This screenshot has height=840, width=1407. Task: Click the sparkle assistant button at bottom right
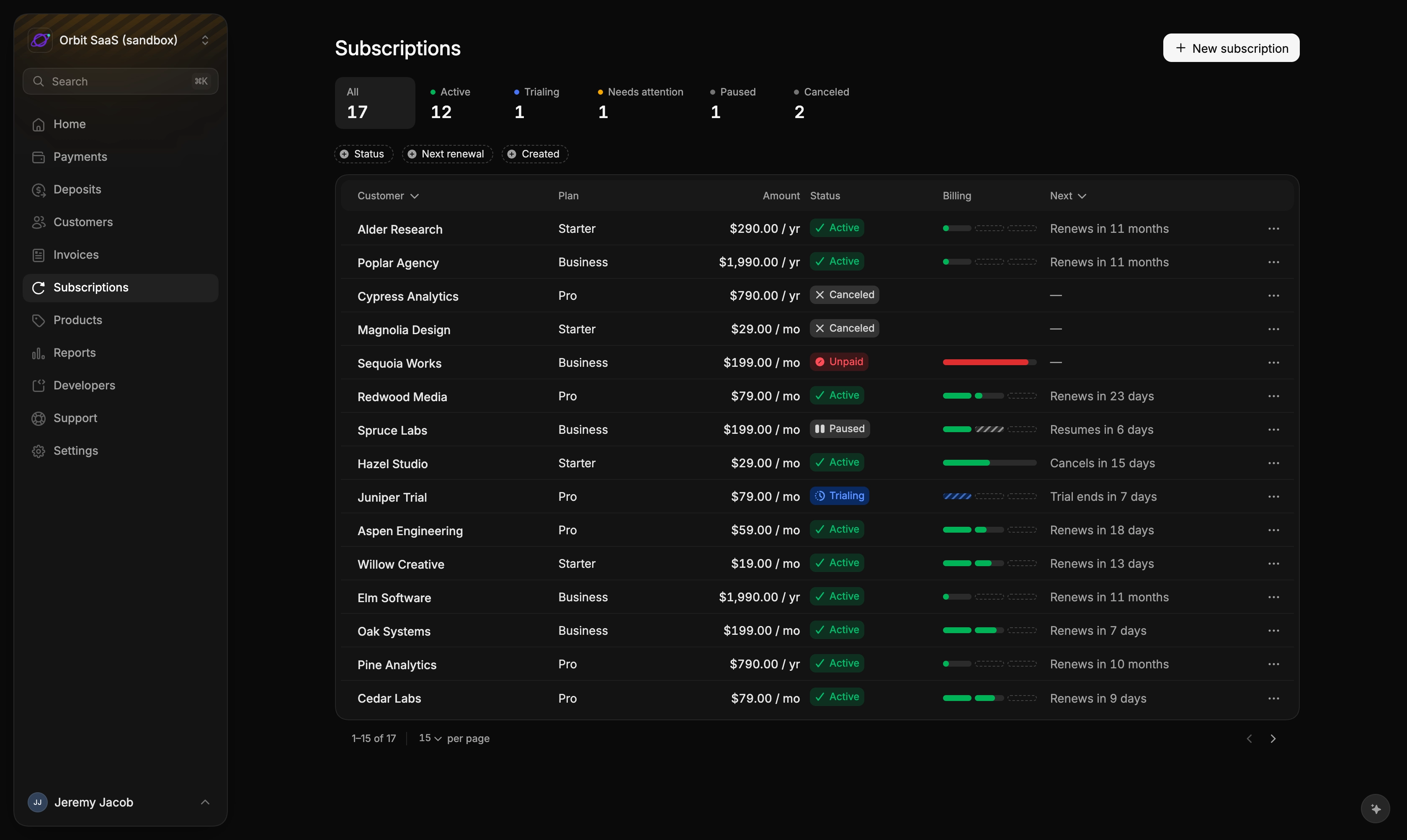coord(1375,809)
